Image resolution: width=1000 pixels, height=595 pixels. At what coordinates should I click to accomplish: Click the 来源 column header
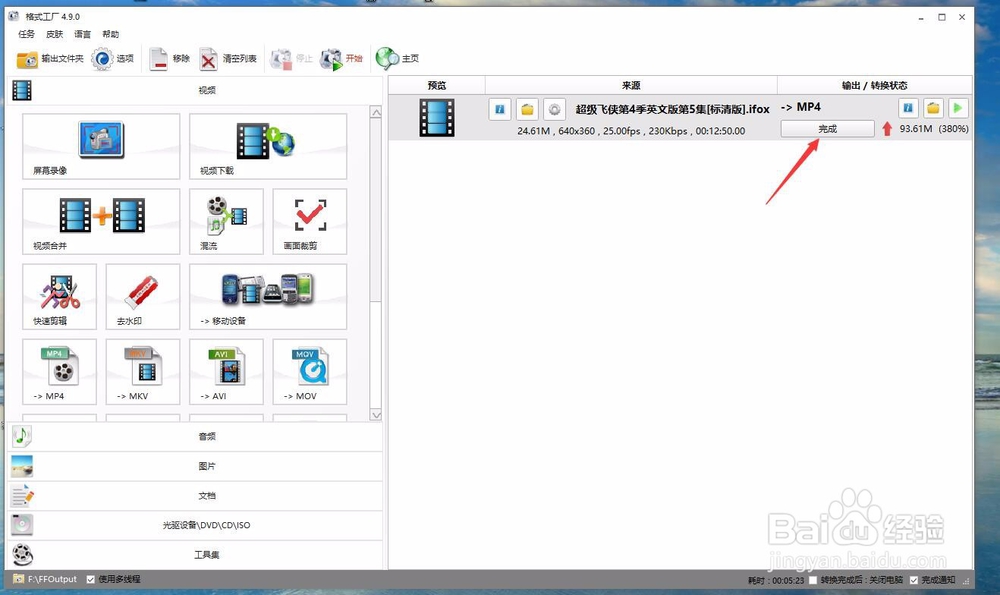tap(631, 85)
